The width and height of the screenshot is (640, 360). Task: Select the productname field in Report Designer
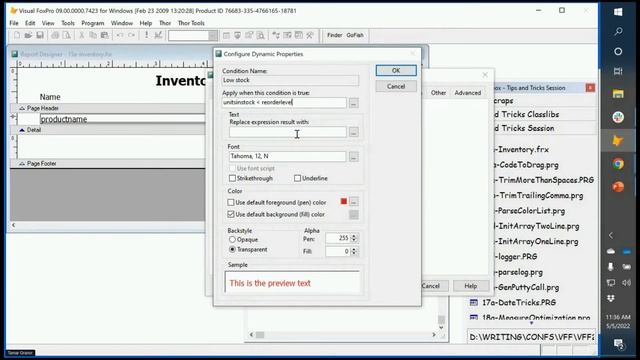coord(122,119)
